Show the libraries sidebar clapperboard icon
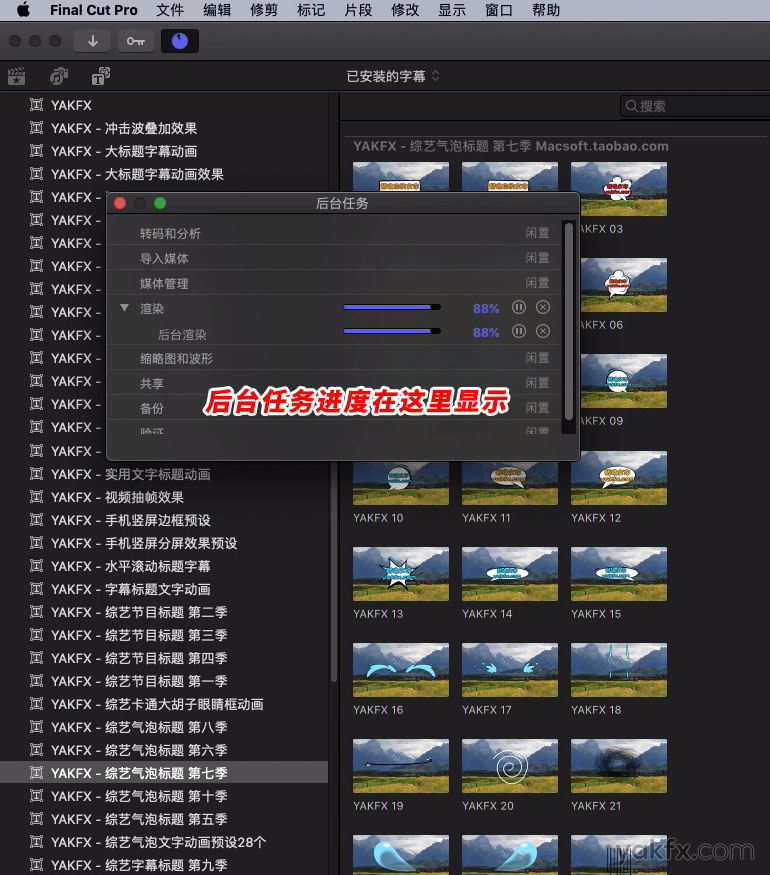The image size is (770, 875). pyautogui.click(x=17, y=76)
